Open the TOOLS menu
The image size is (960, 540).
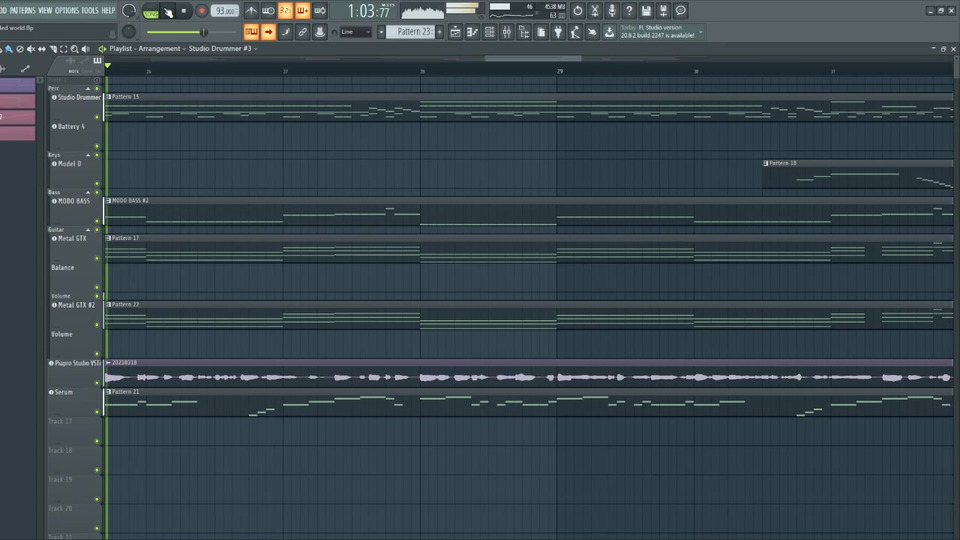pyautogui.click(x=89, y=10)
